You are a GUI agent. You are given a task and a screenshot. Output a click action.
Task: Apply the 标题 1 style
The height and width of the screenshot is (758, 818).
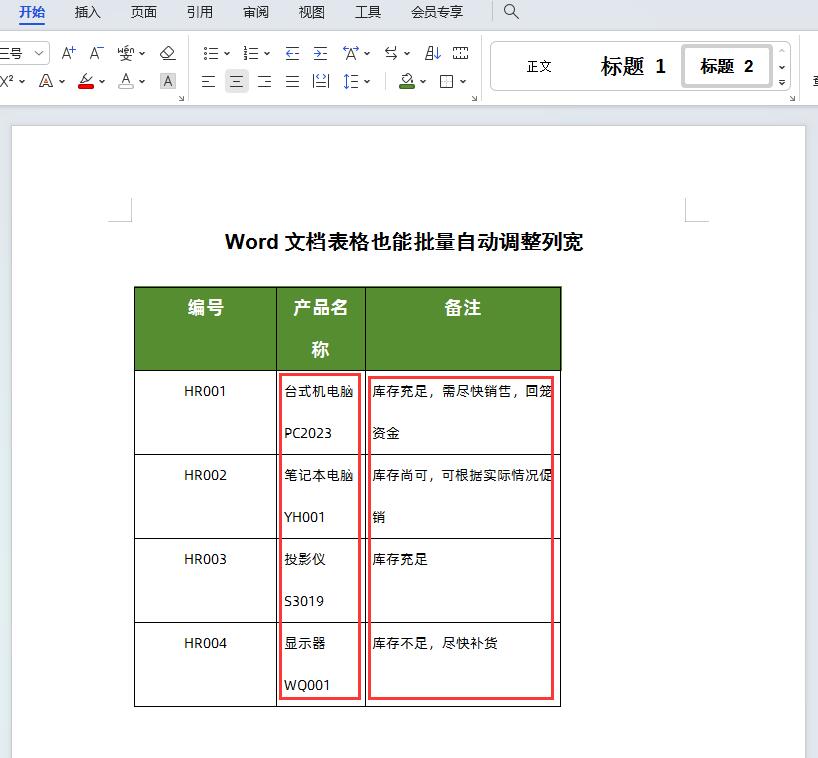click(x=633, y=66)
